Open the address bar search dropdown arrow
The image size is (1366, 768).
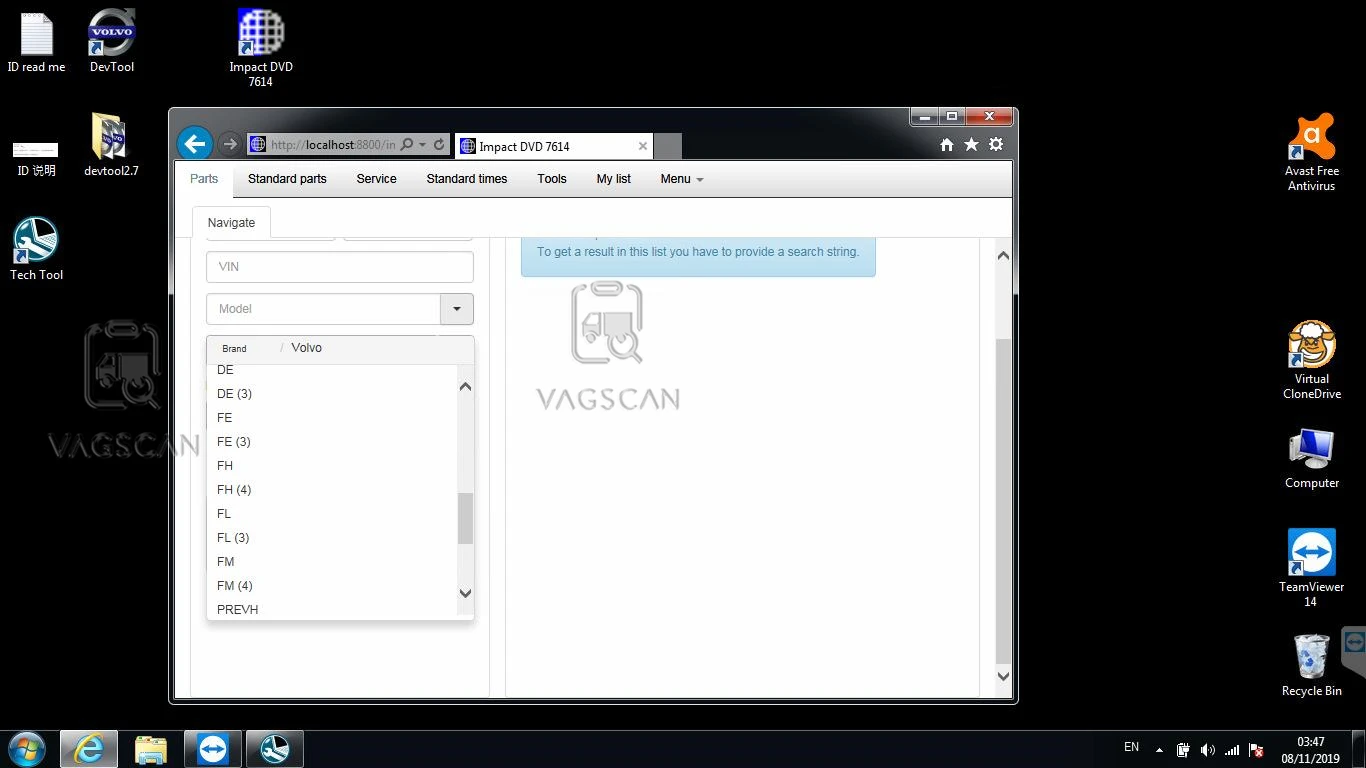tap(423, 145)
